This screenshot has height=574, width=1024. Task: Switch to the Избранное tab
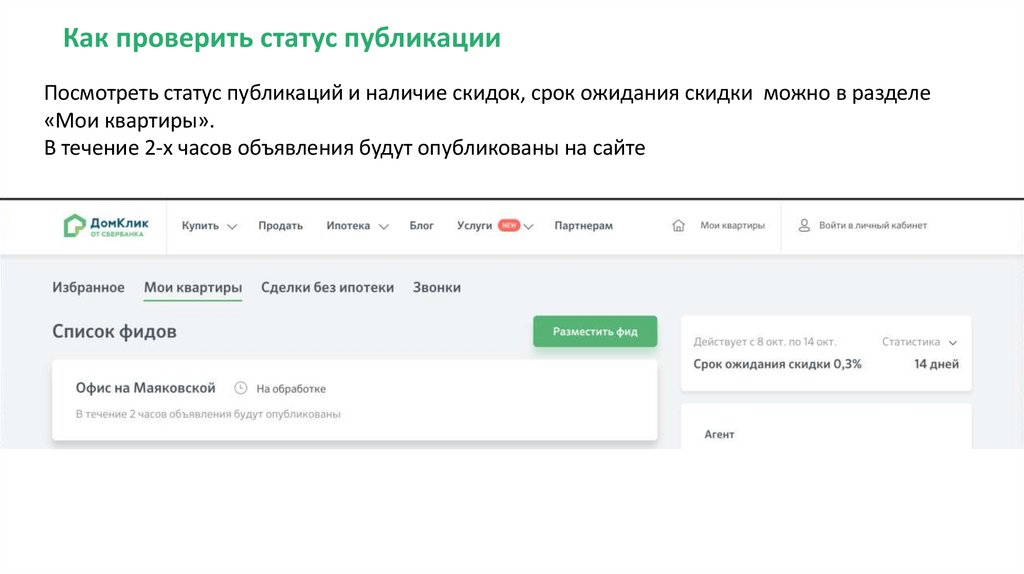(88, 288)
